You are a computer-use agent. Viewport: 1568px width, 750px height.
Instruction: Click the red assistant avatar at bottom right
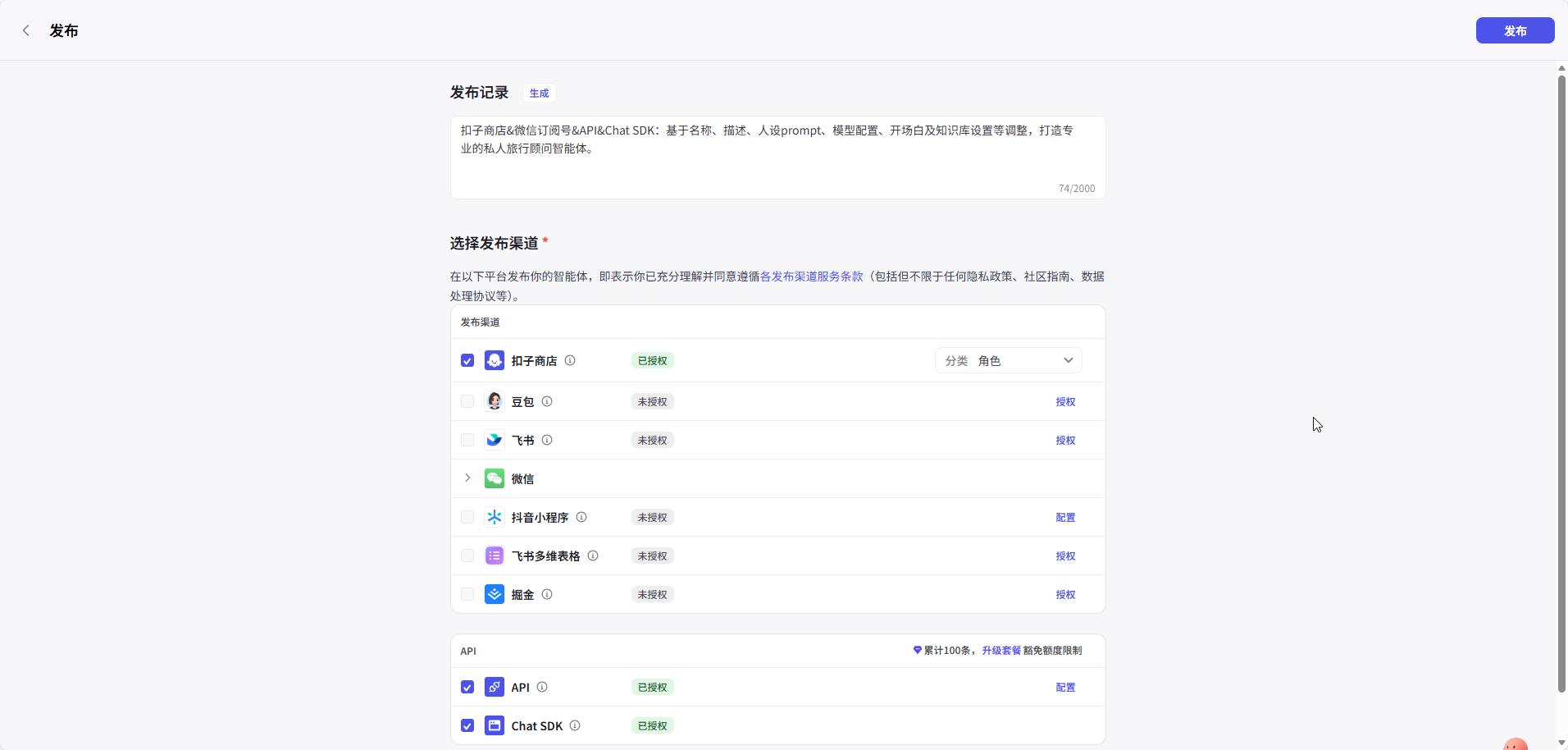1516,743
